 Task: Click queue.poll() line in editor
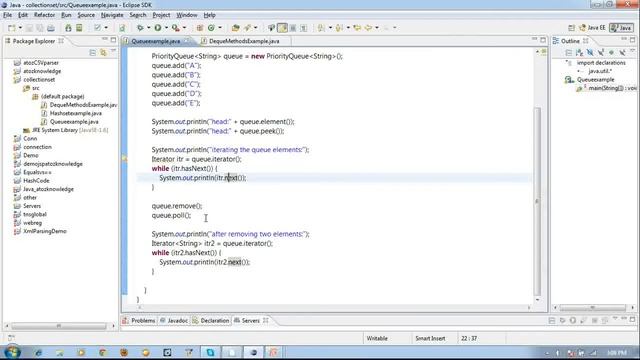tap(171, 215)
